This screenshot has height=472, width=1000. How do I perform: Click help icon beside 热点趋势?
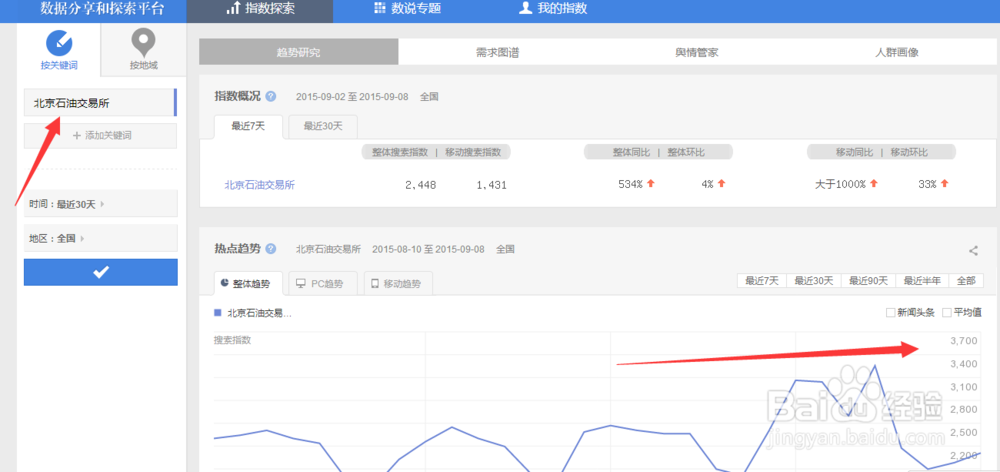pos(271,249)
